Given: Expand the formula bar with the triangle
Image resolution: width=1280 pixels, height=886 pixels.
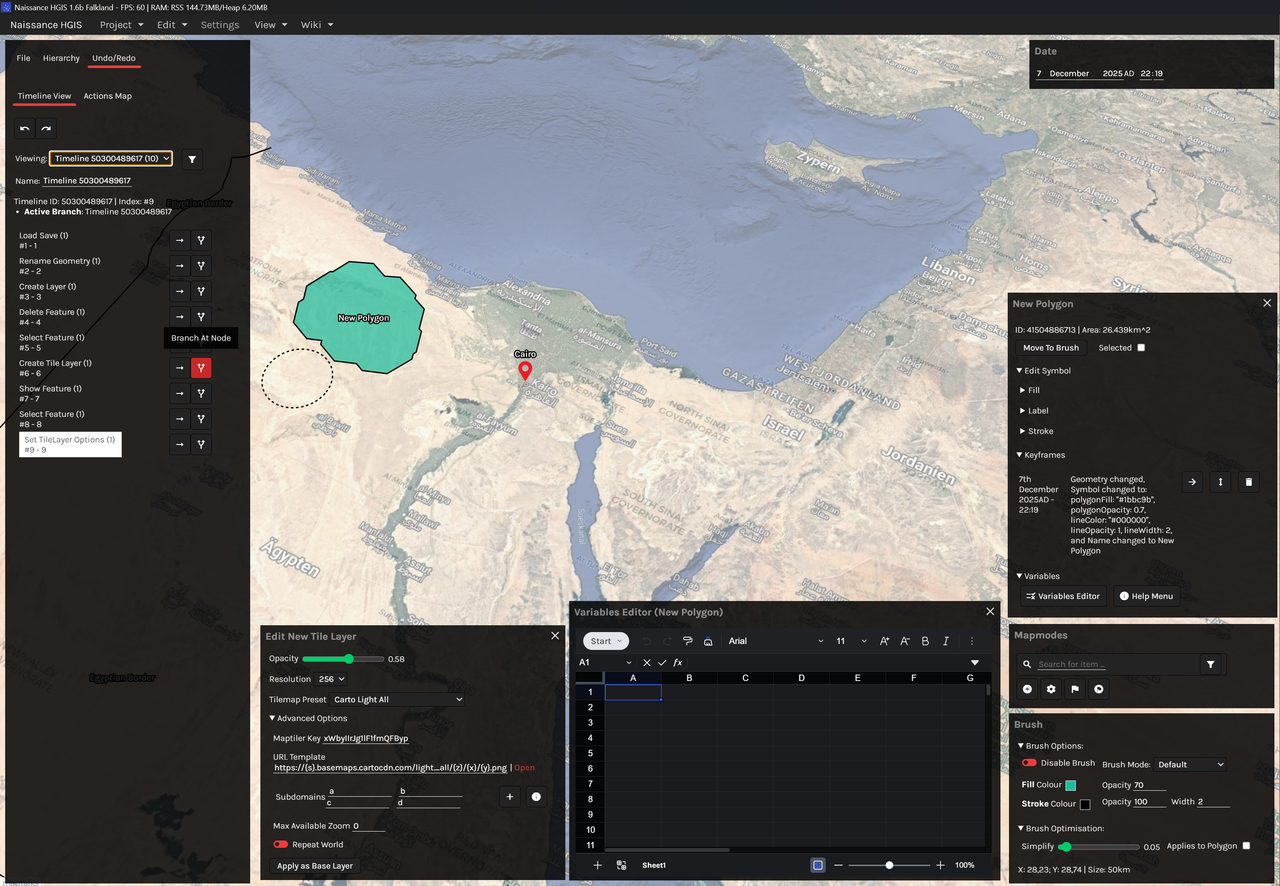Looking at the screenshot, I should [975, 663].
